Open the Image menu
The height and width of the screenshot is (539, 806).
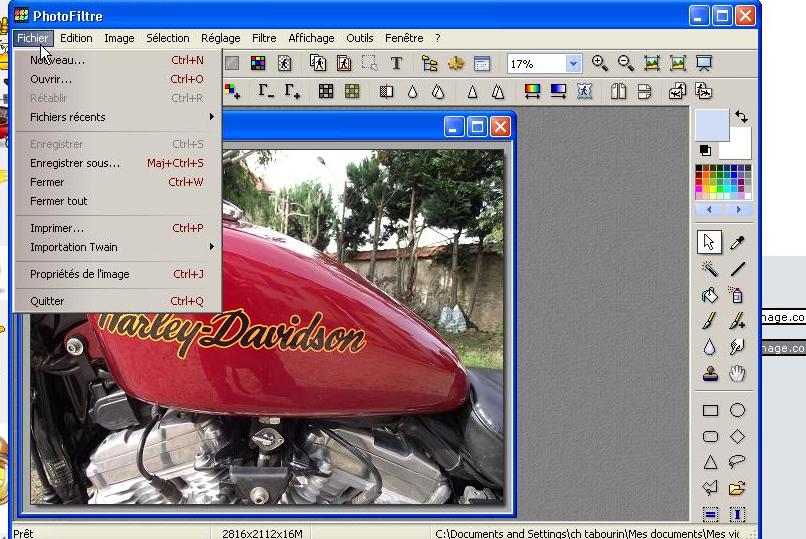tap(119, 38)
